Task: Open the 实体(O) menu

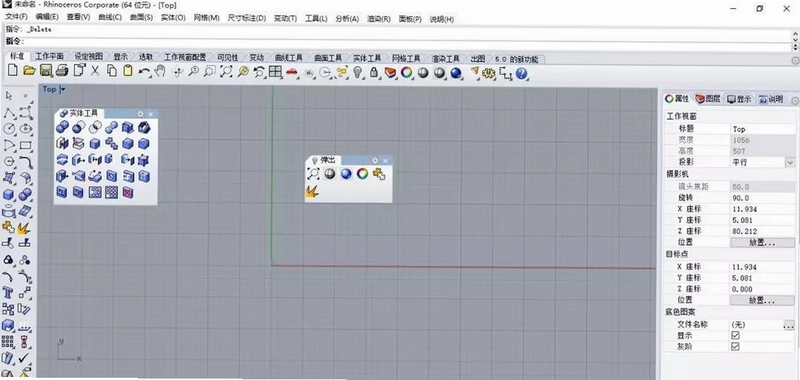Action: [173, 18]
